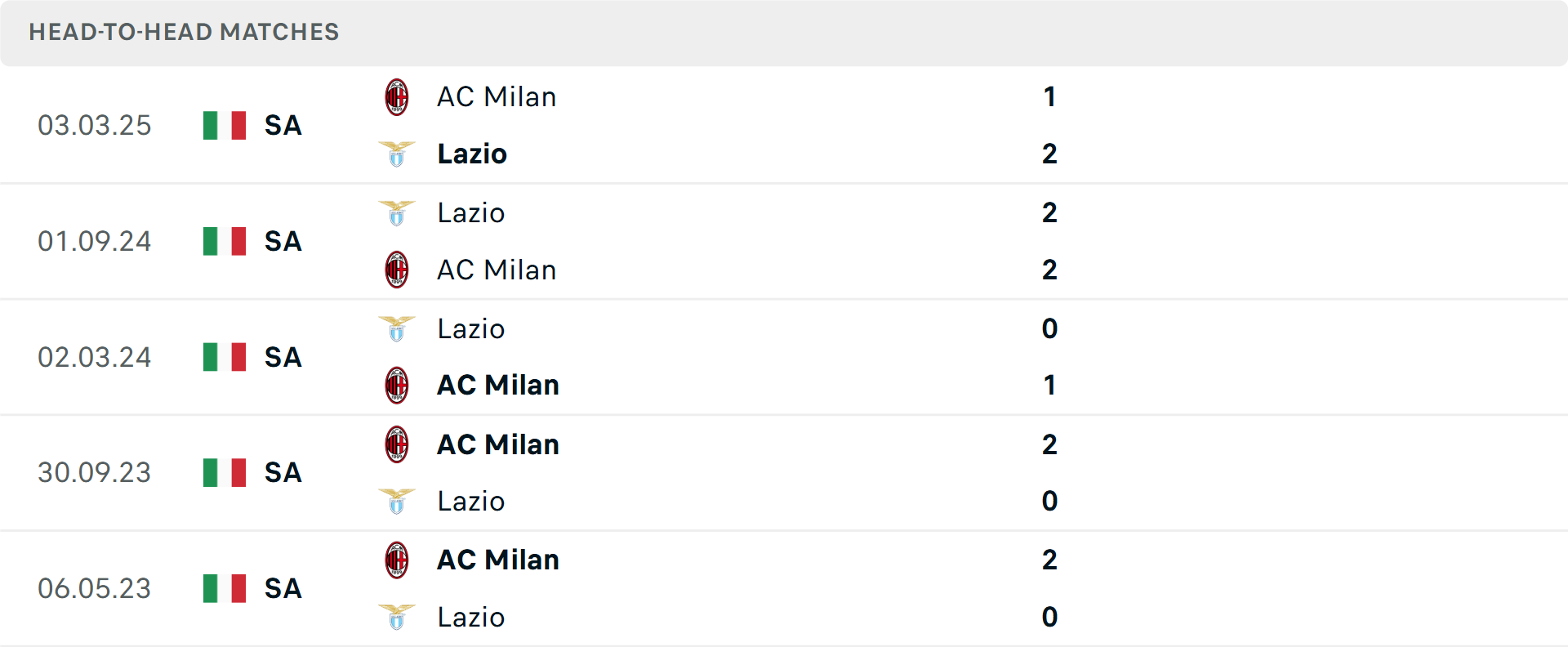
Task: Click AC Milan crest in 03.03.25 match
Action: (x=397, y=97)
